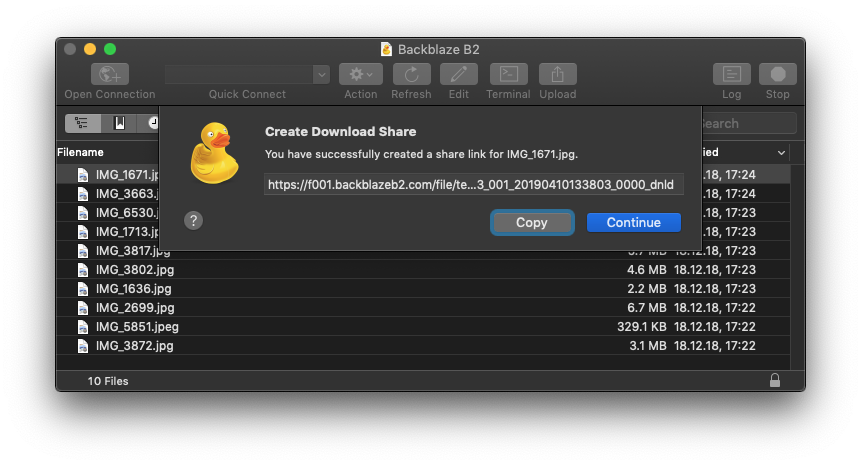Click the Open Connection globe icon

point(110,74)
